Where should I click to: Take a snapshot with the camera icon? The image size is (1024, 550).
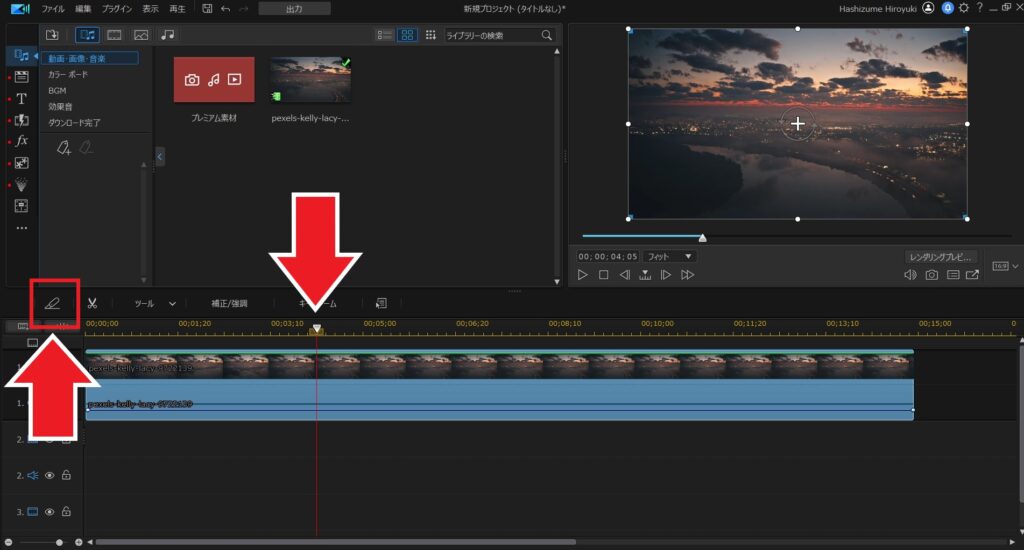pos(931,275)
